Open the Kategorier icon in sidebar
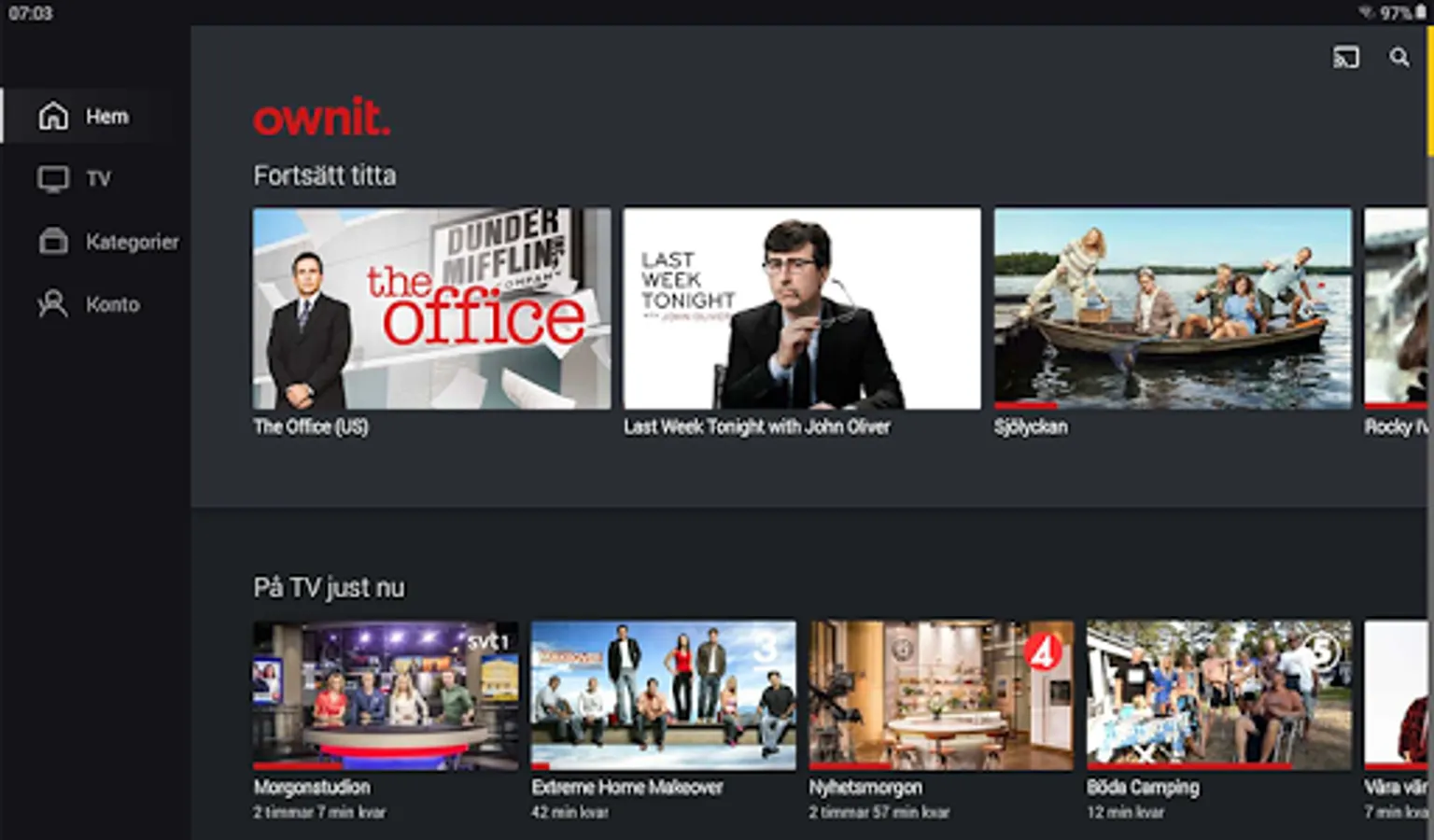1434x840 pixels. (53, 241)
